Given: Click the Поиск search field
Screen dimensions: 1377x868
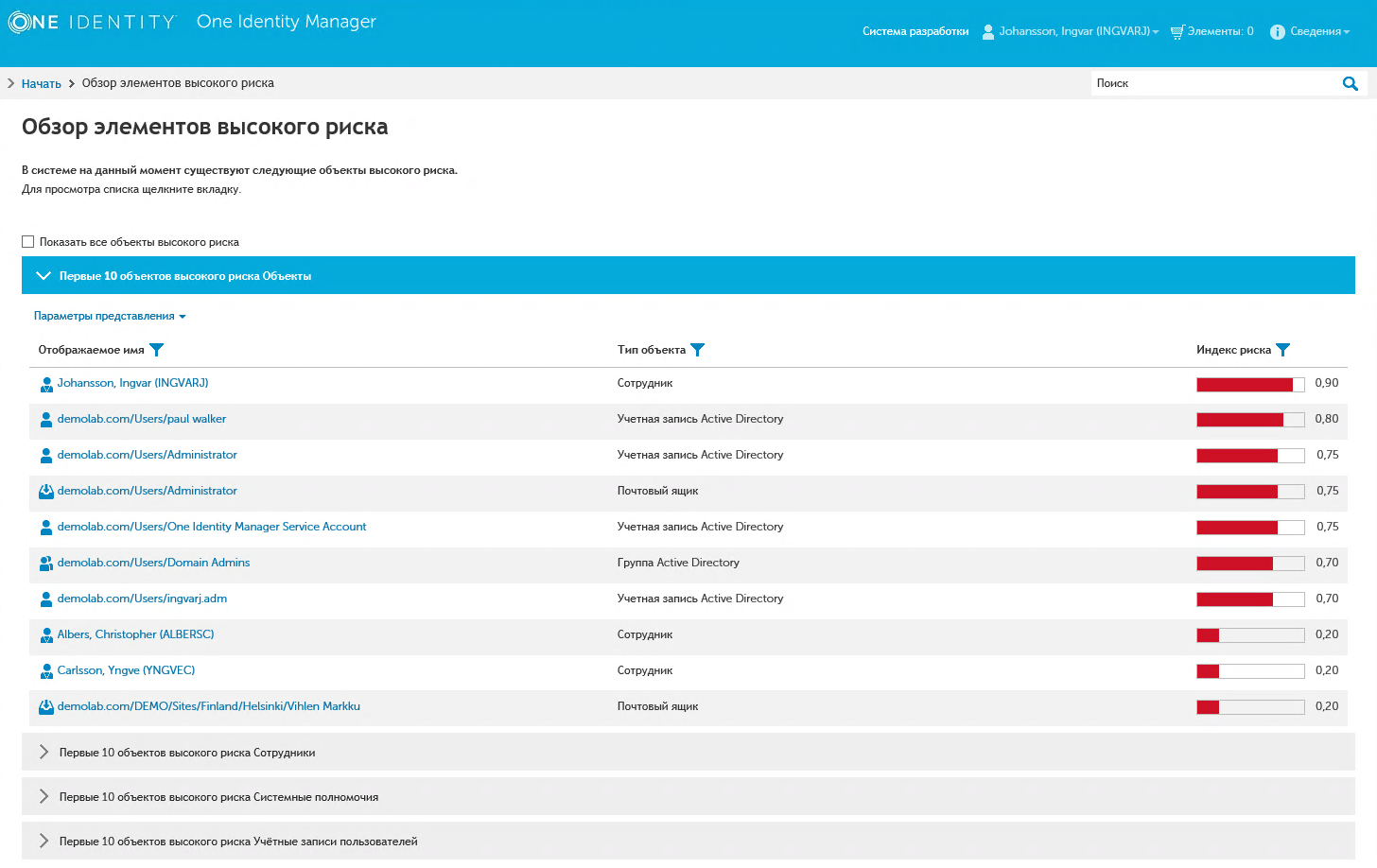Looking at the screenshot, I should click(1215, 83).
